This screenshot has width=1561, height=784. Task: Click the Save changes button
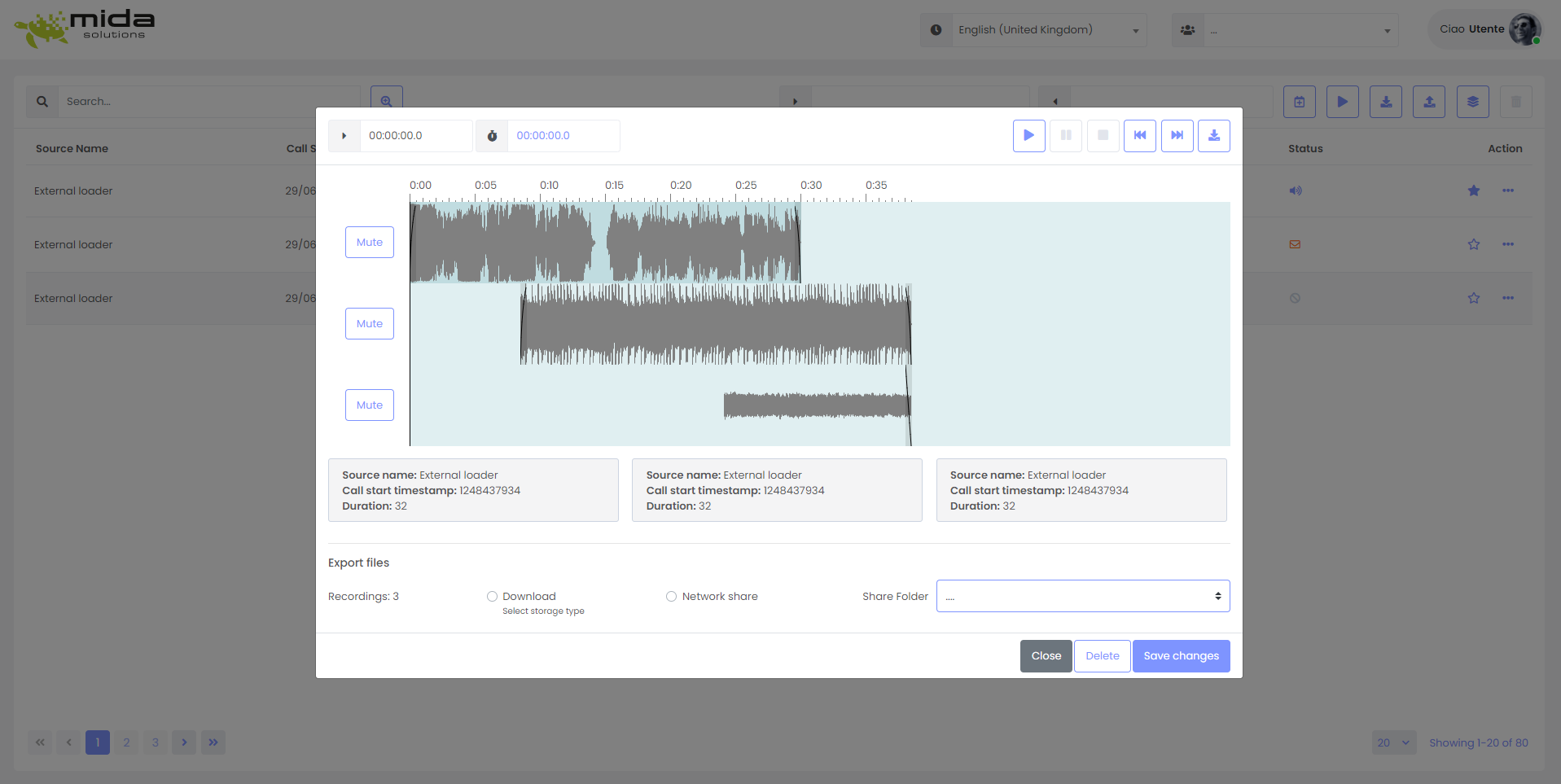[x=1181, y=655]
